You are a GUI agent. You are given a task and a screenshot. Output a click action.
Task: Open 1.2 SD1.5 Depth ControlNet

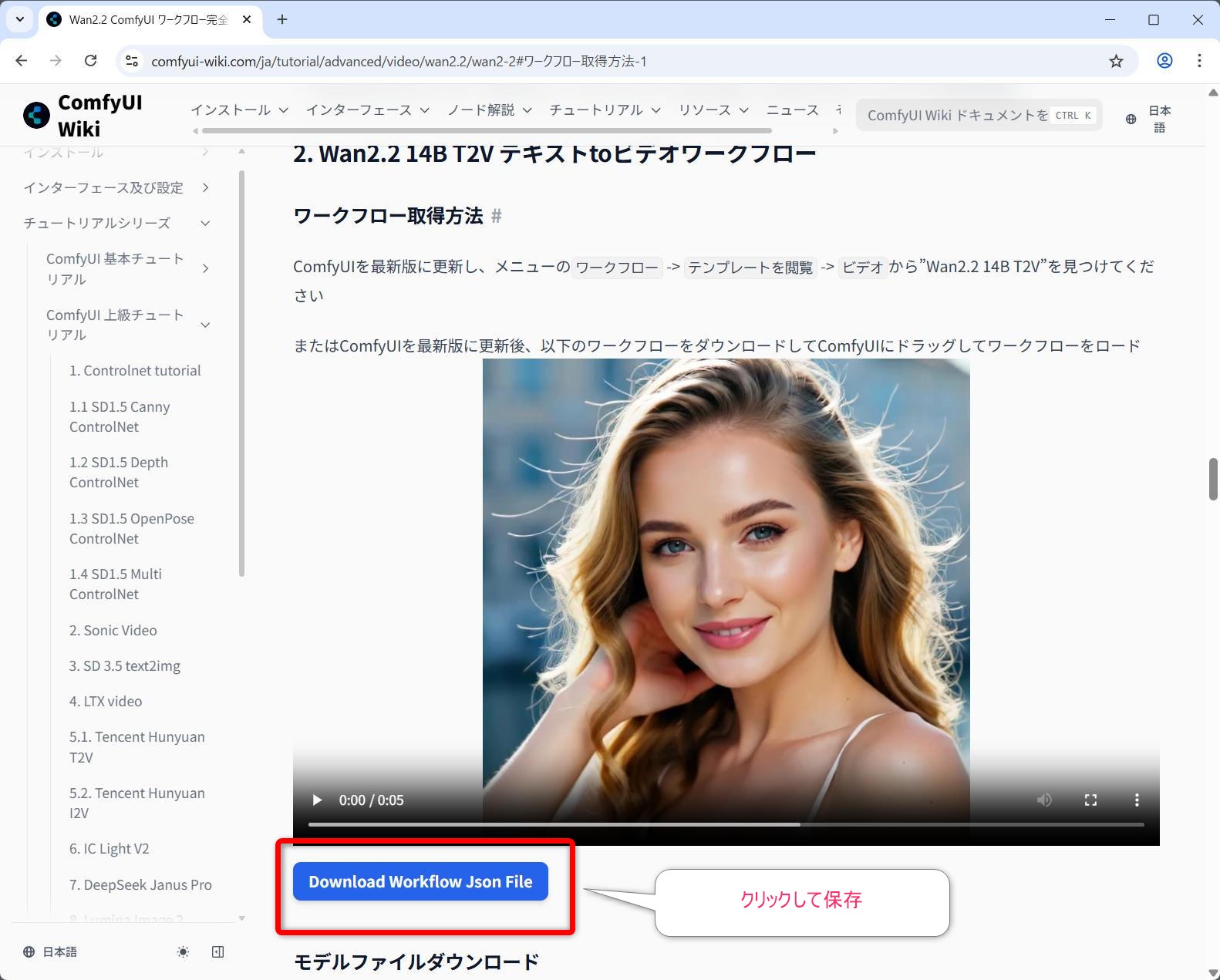point(119,472)
